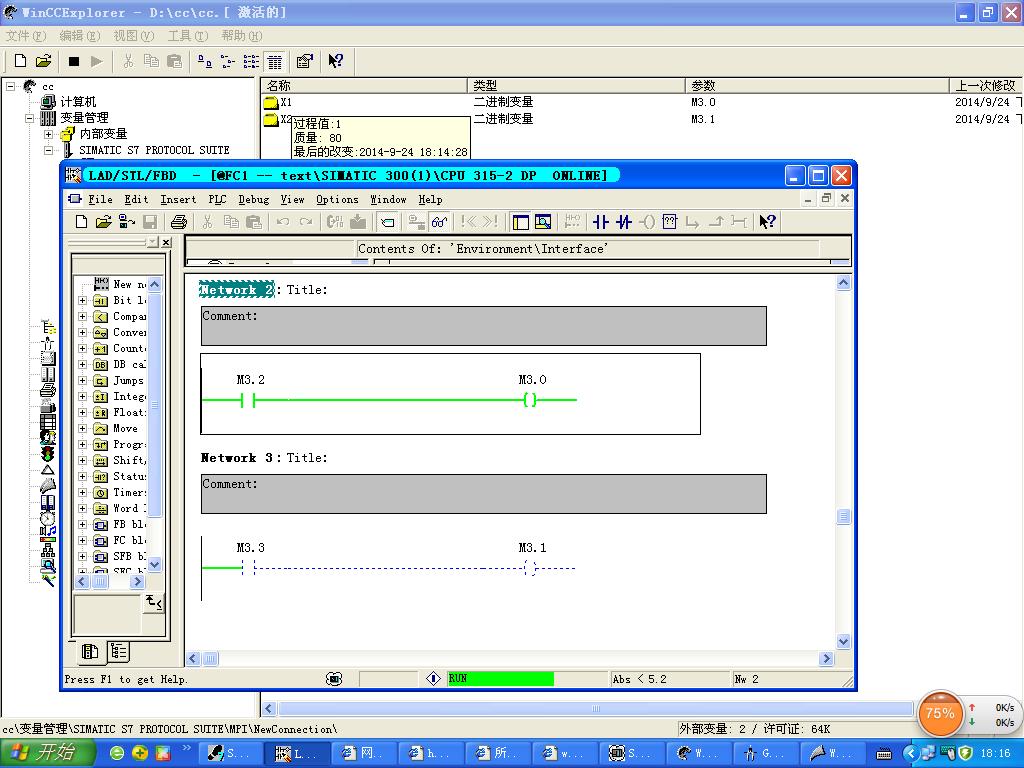Viewport: 1024px width, 768px height.
Task: Select SIMATIC S7 PROTOCOL SUITE tree item
Action: (154, 150)
